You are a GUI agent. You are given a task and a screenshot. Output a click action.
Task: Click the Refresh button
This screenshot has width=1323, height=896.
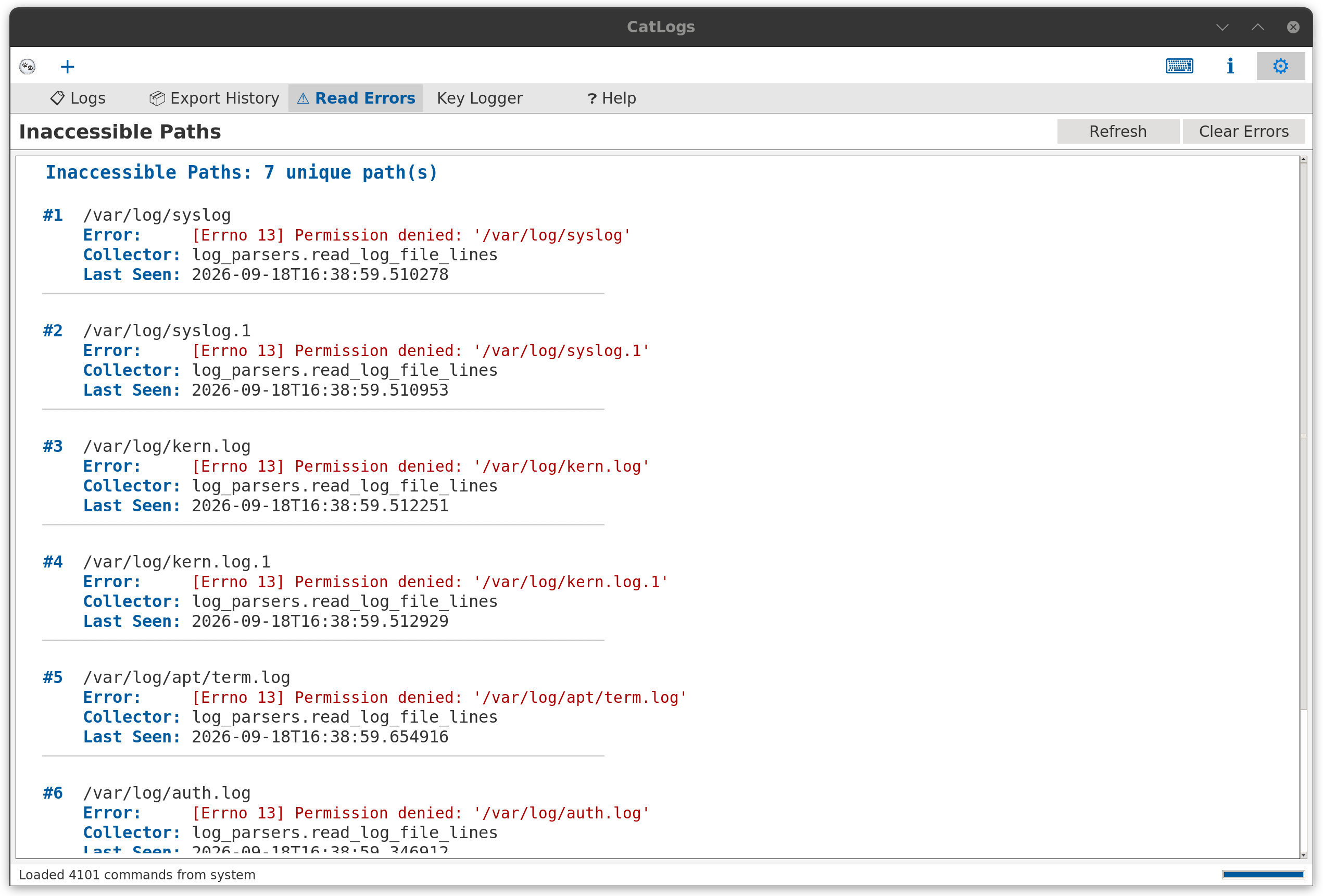[x=1117, y=132]
